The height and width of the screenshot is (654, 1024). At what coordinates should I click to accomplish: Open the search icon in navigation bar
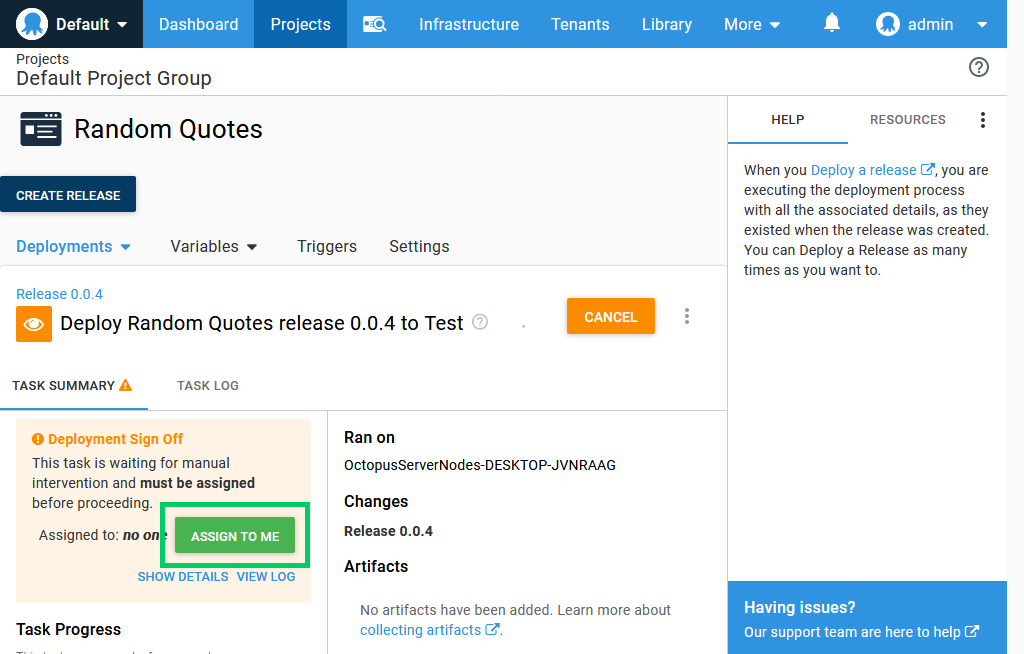tap(375, 25)
